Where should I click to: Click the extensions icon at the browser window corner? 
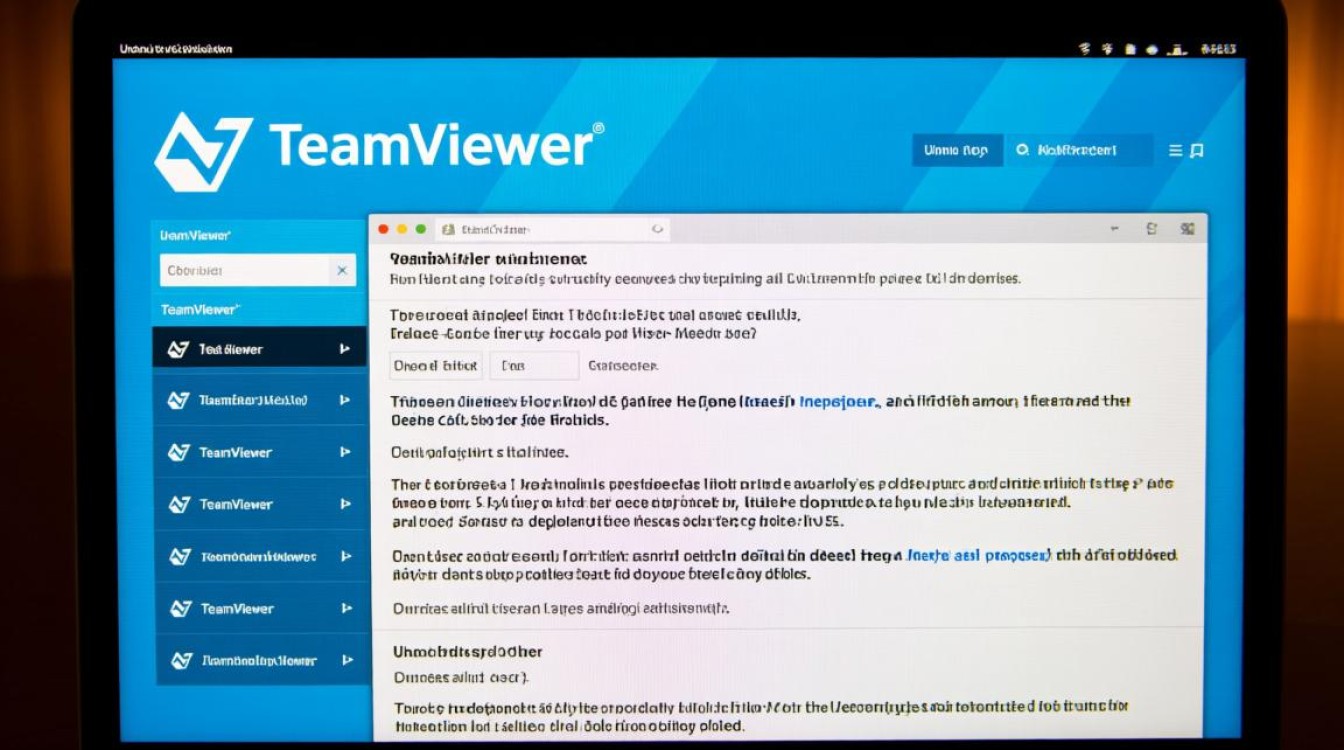point(1188,227)
